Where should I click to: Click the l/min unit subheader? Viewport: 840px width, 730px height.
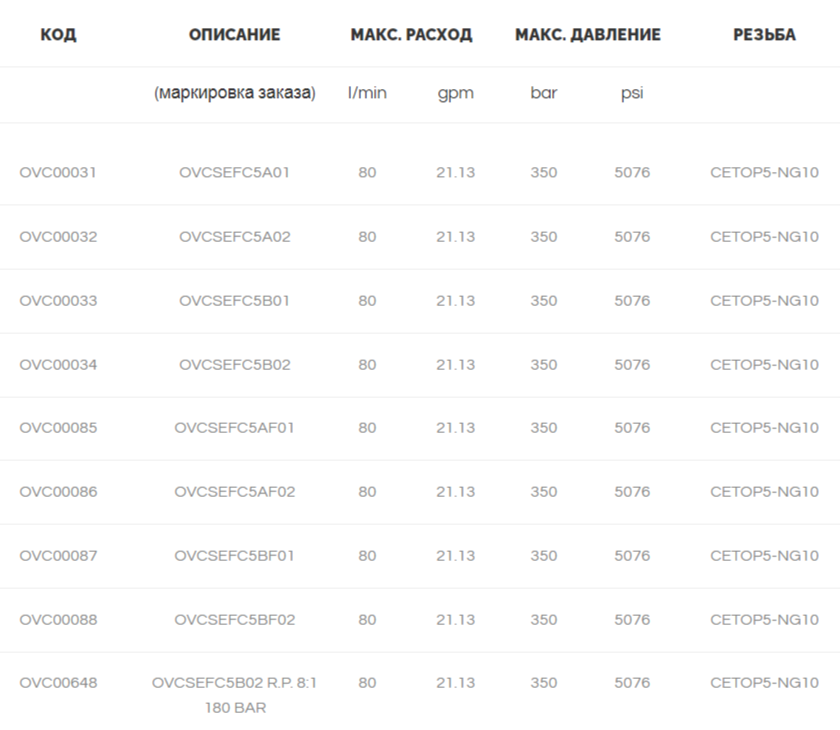[x=367, y=93]
